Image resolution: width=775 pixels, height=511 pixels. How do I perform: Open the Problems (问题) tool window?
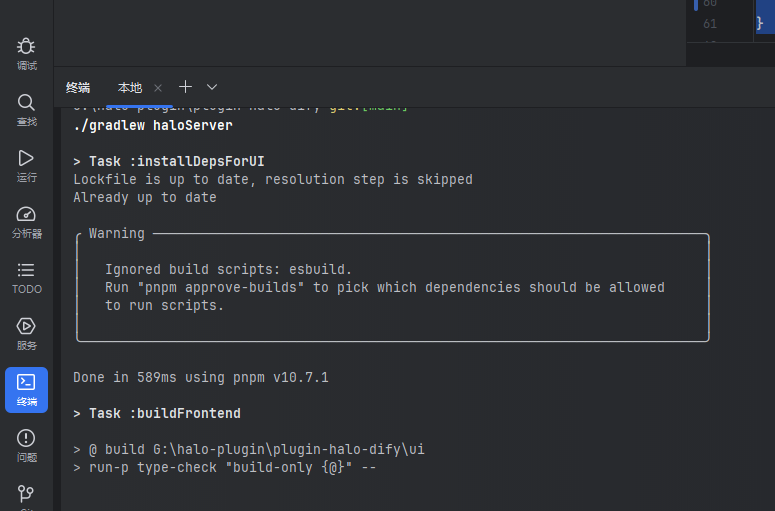pos(26,445)
